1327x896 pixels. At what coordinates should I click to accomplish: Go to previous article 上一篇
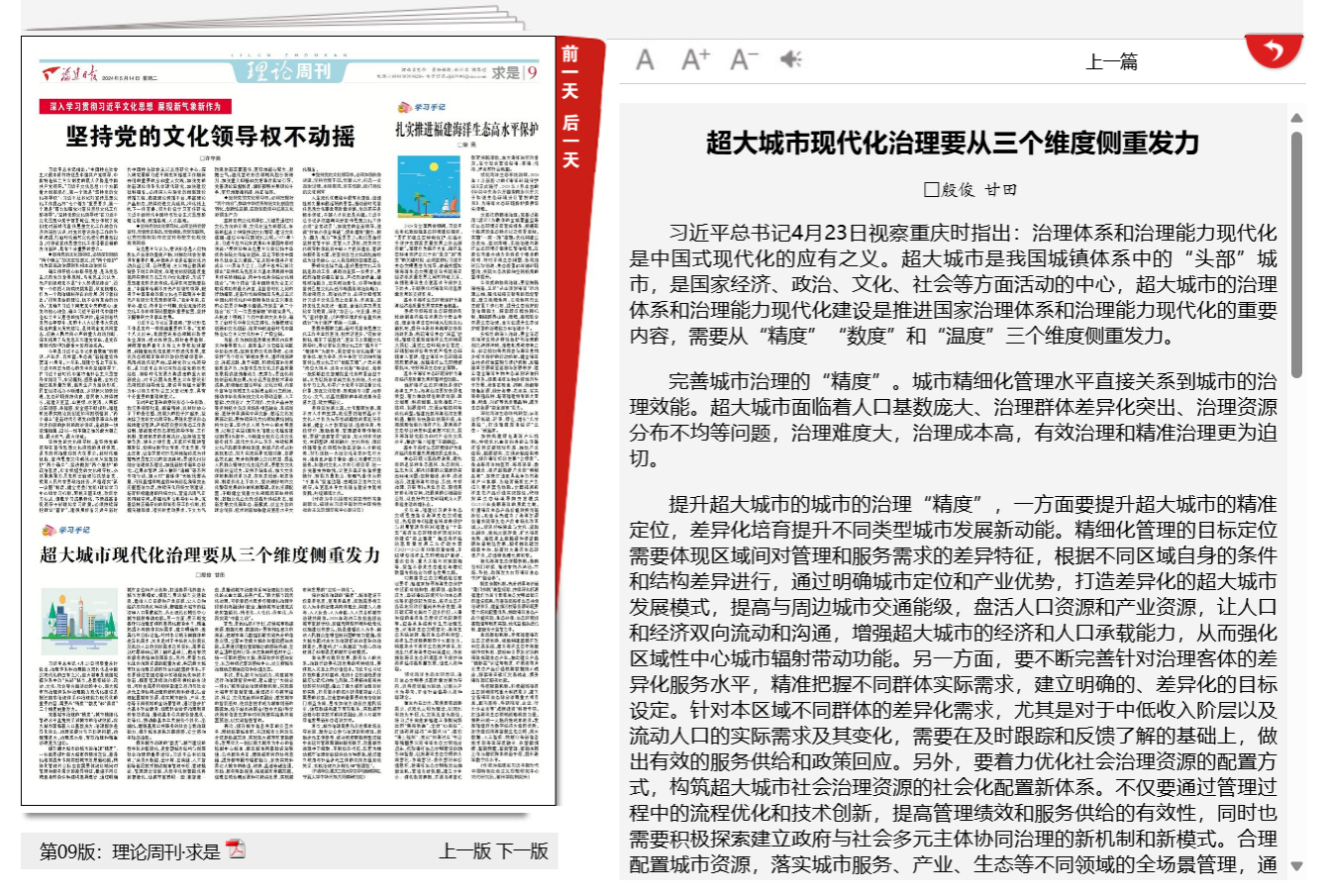(x=1111, y=62)
